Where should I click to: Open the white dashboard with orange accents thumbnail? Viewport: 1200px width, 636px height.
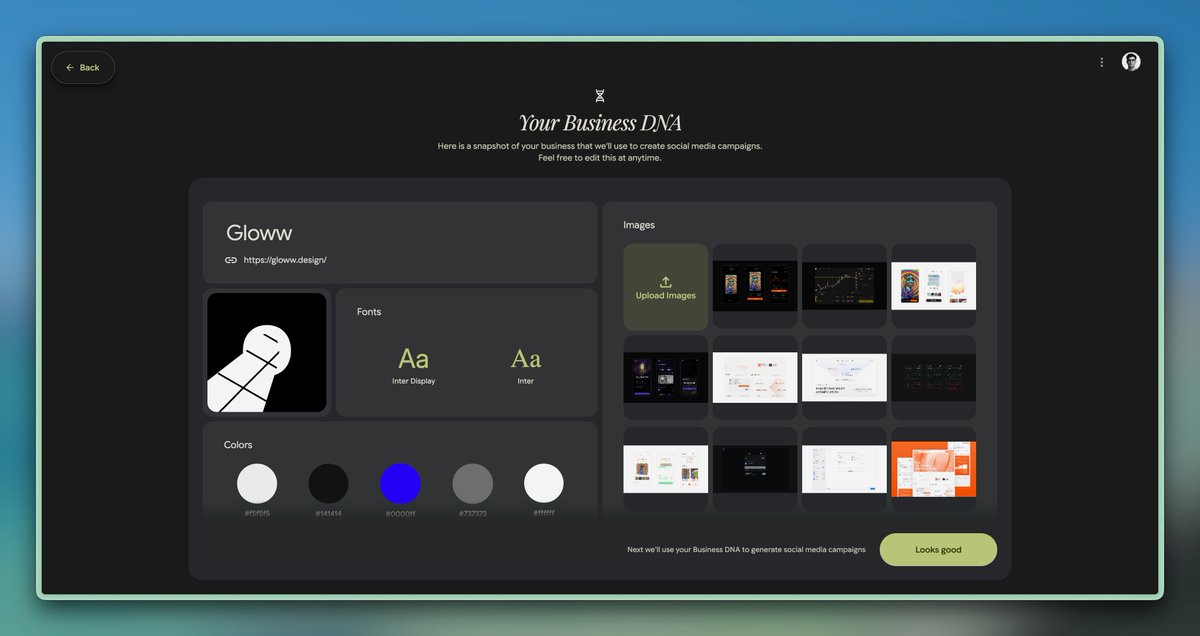tap(755, 378)
